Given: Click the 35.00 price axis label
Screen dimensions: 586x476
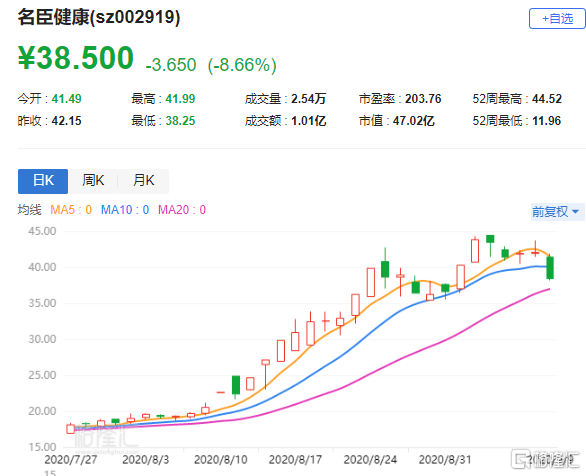Looking at the screenshot, I should (x=42, y=303).
